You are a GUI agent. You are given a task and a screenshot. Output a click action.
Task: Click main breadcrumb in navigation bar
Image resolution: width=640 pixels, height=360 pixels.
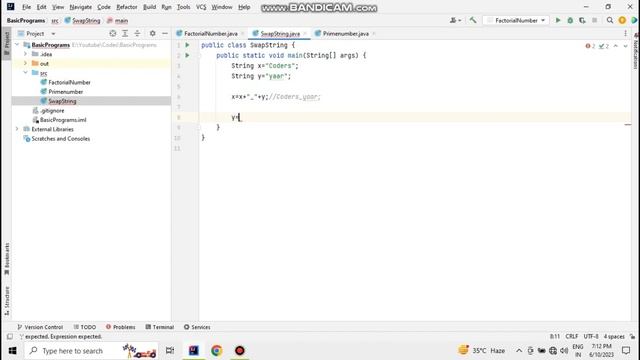[118, 20]
